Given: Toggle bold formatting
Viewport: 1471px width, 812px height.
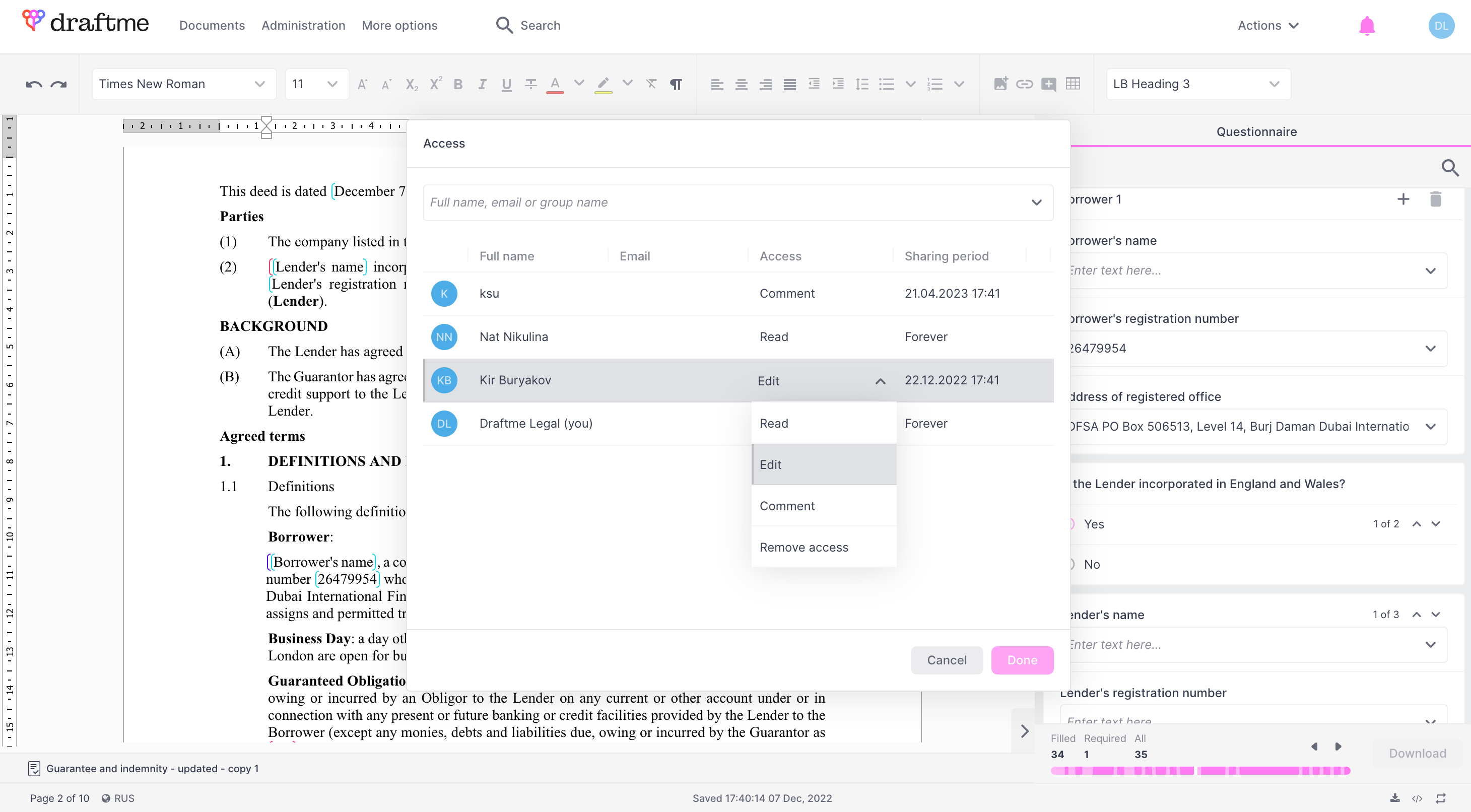Looking at the screenshot, I should (x=458, y=85).
